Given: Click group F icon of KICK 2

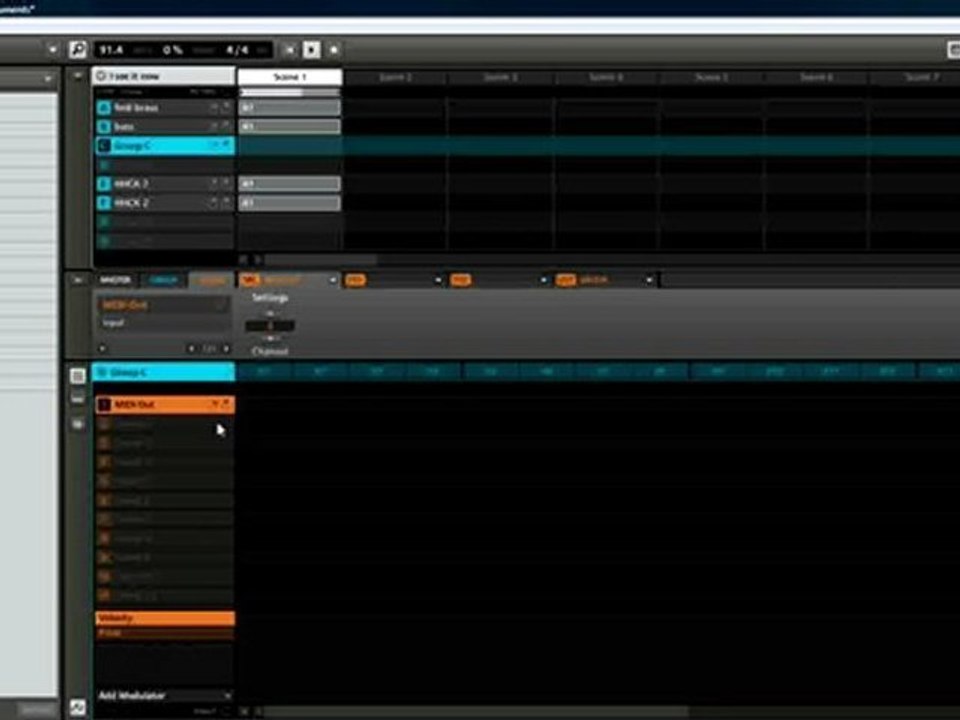Looking at the screenshot, I should (103, 203).
